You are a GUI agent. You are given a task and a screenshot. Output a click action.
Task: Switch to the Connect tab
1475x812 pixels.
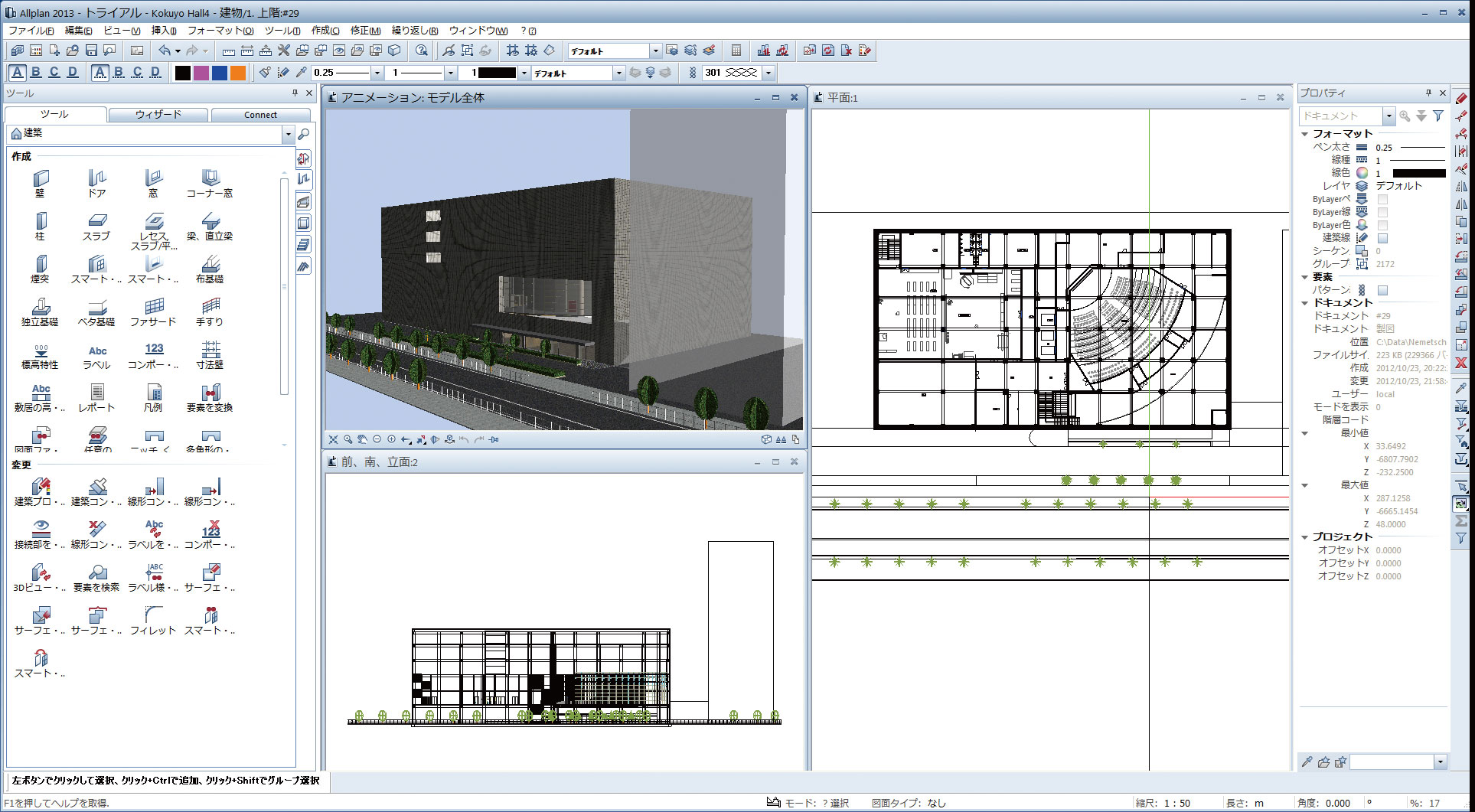coord(260,115)
